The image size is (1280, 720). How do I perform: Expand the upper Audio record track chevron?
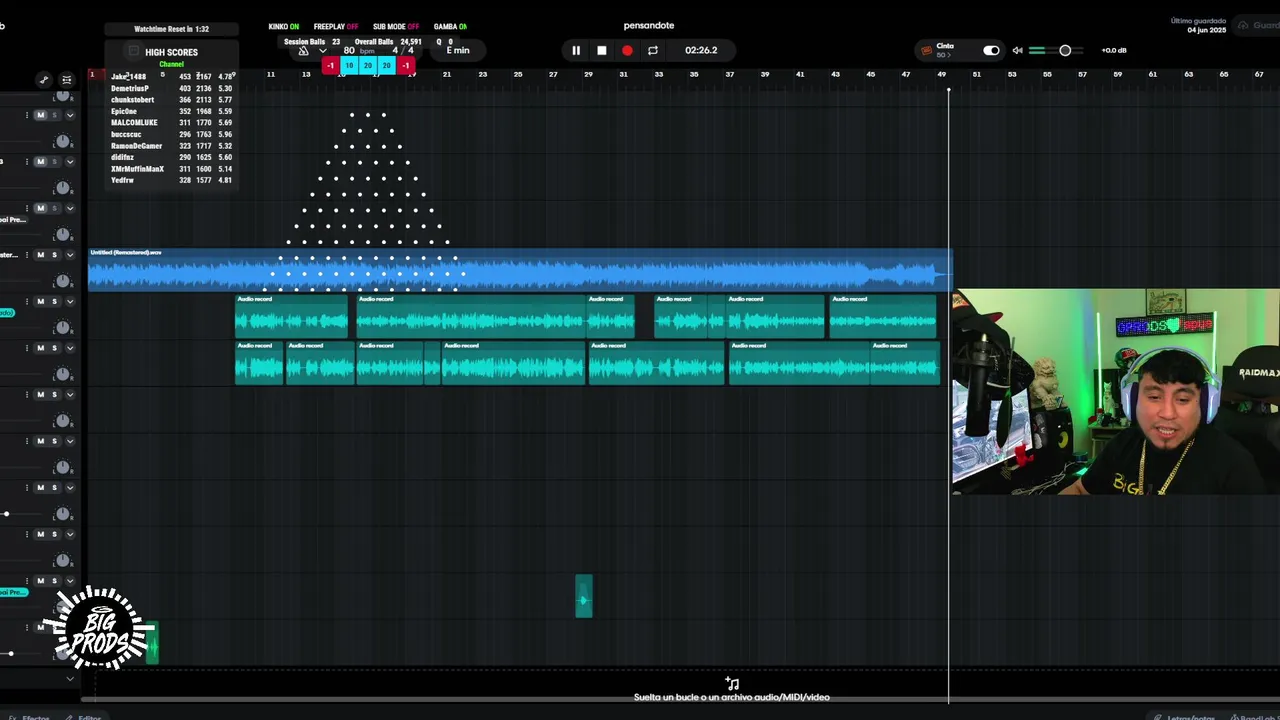69,301
